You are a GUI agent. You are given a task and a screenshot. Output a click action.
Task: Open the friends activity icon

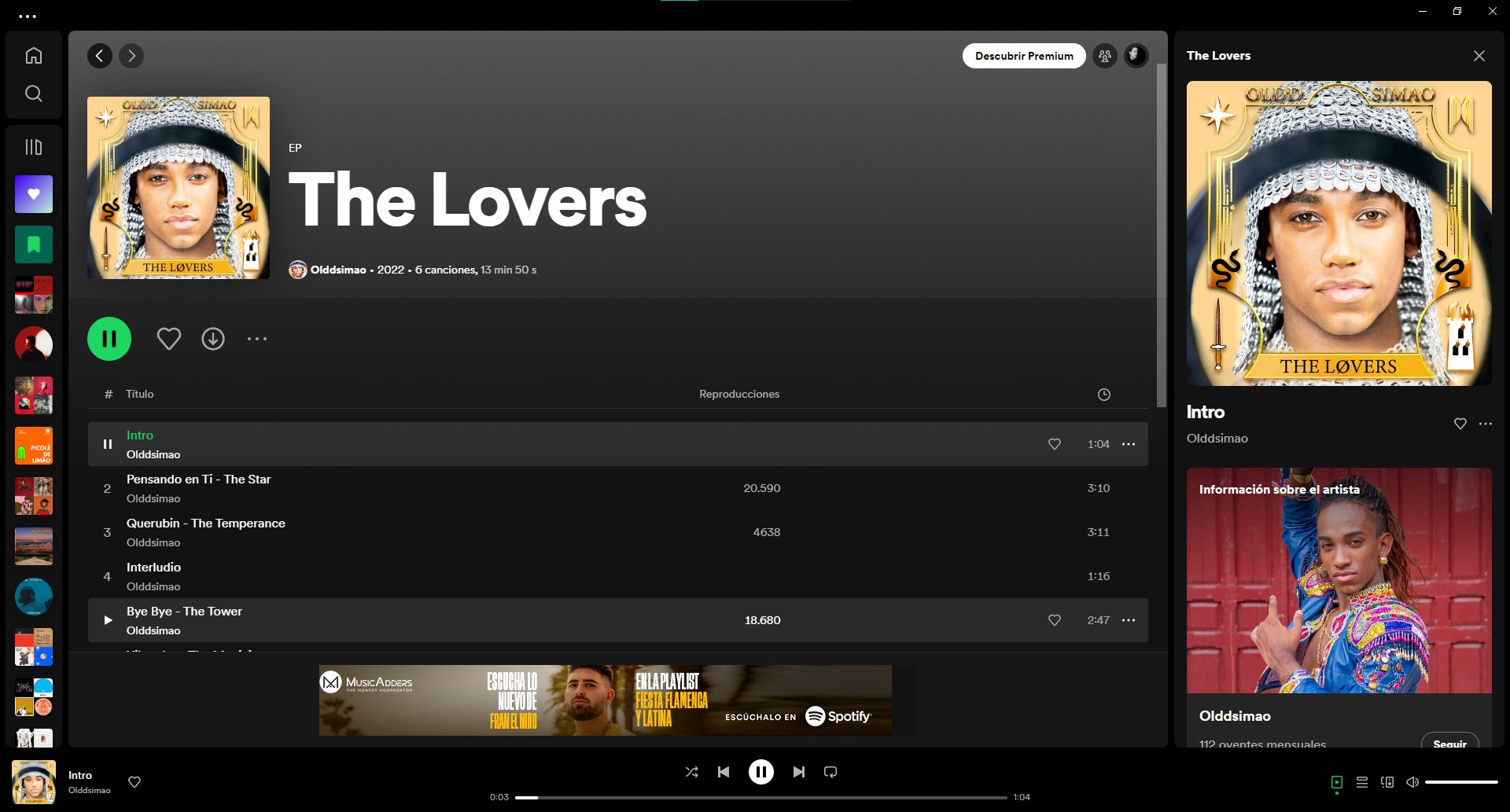pyautogui.click(x=1105, y=56)
